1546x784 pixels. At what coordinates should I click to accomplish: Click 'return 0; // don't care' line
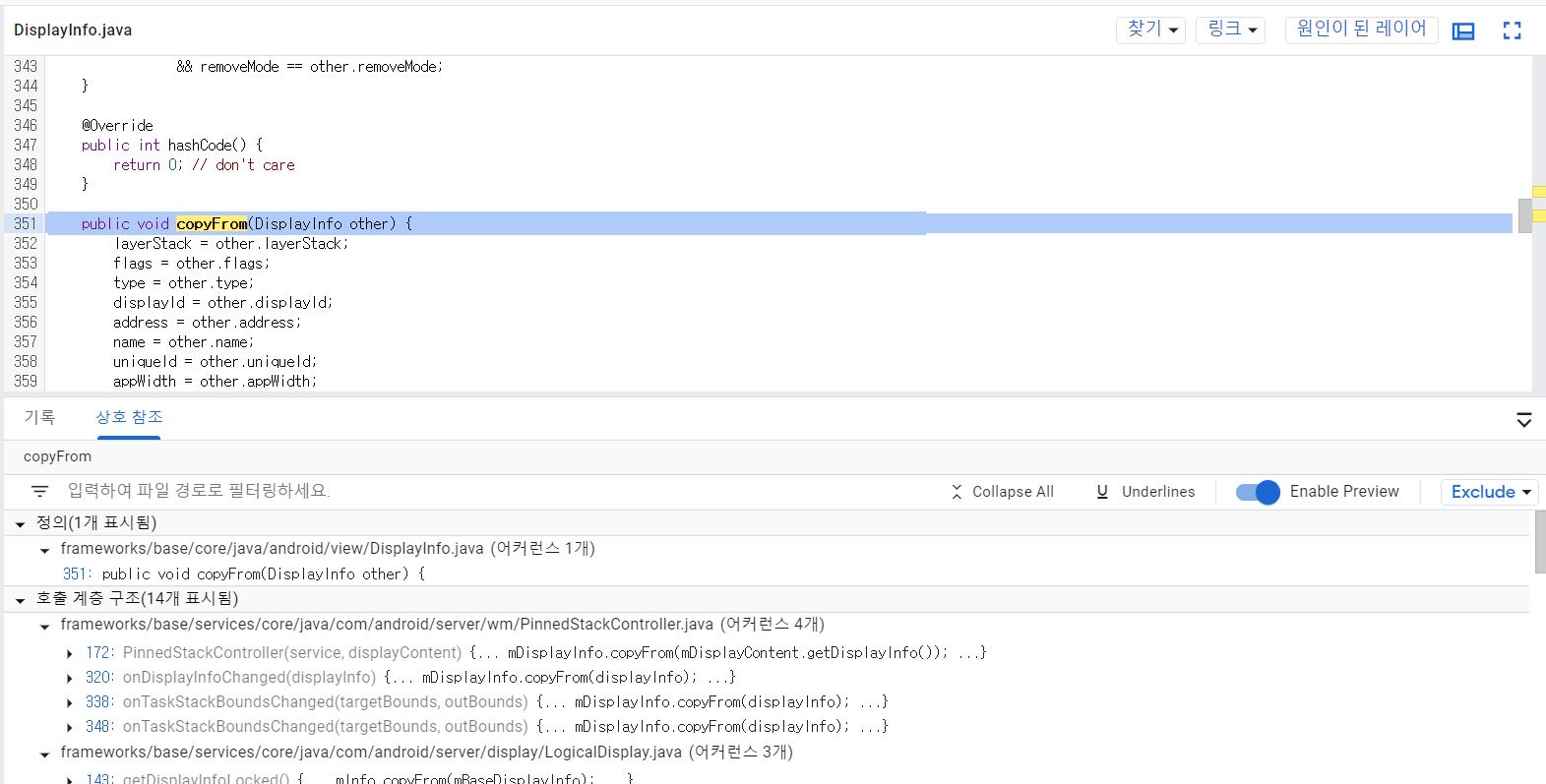pos(204,165)
